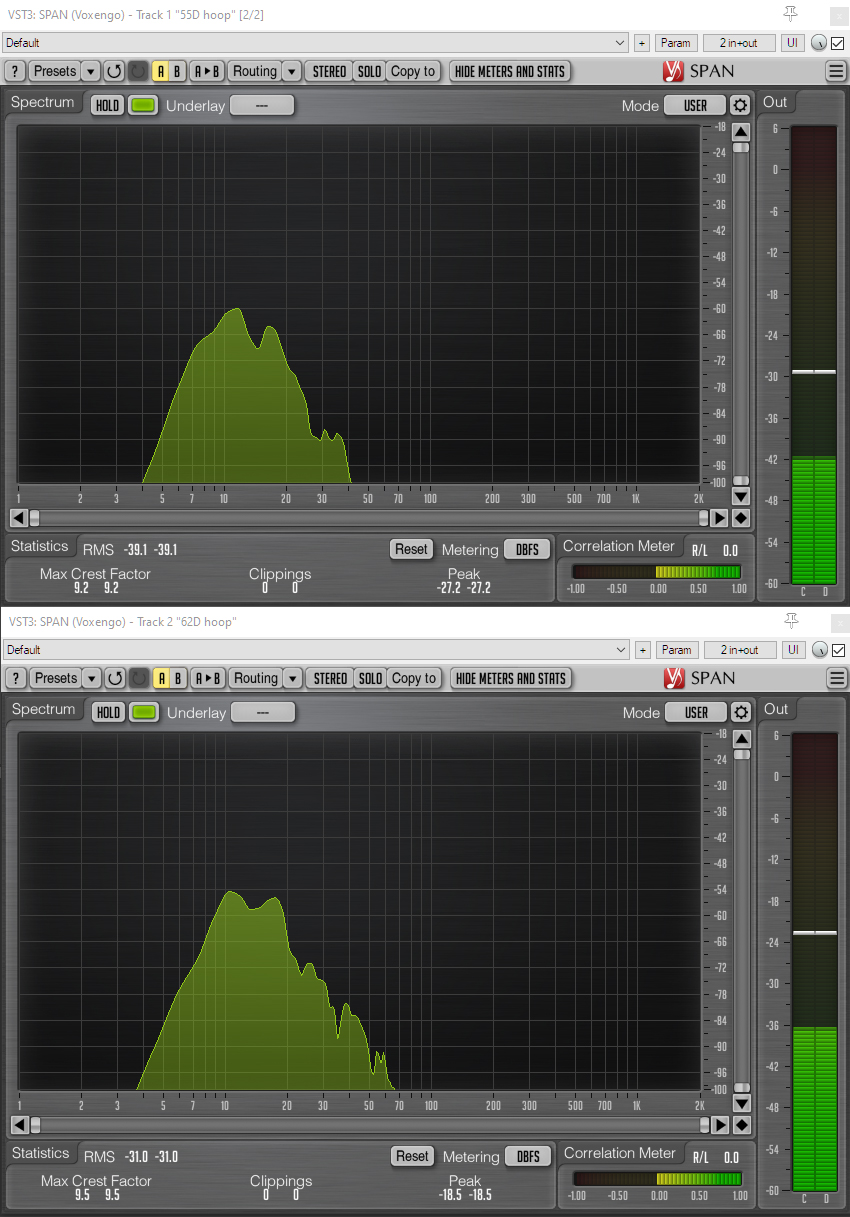Click diamond zoom reset under 62D hoop spectrum

pos(741,1125)
